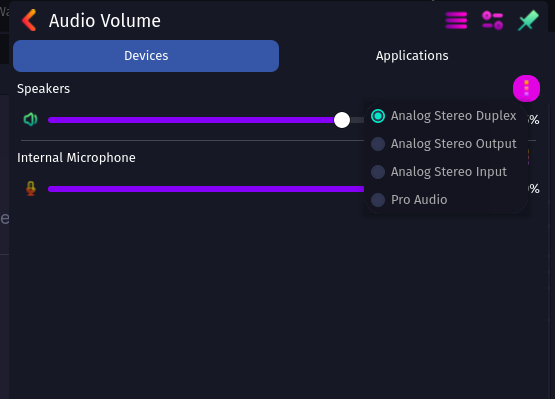555x399 pixels.
Task: Click the magenta three-dot Speakers menu button
Action: click(x=526, y=88)
